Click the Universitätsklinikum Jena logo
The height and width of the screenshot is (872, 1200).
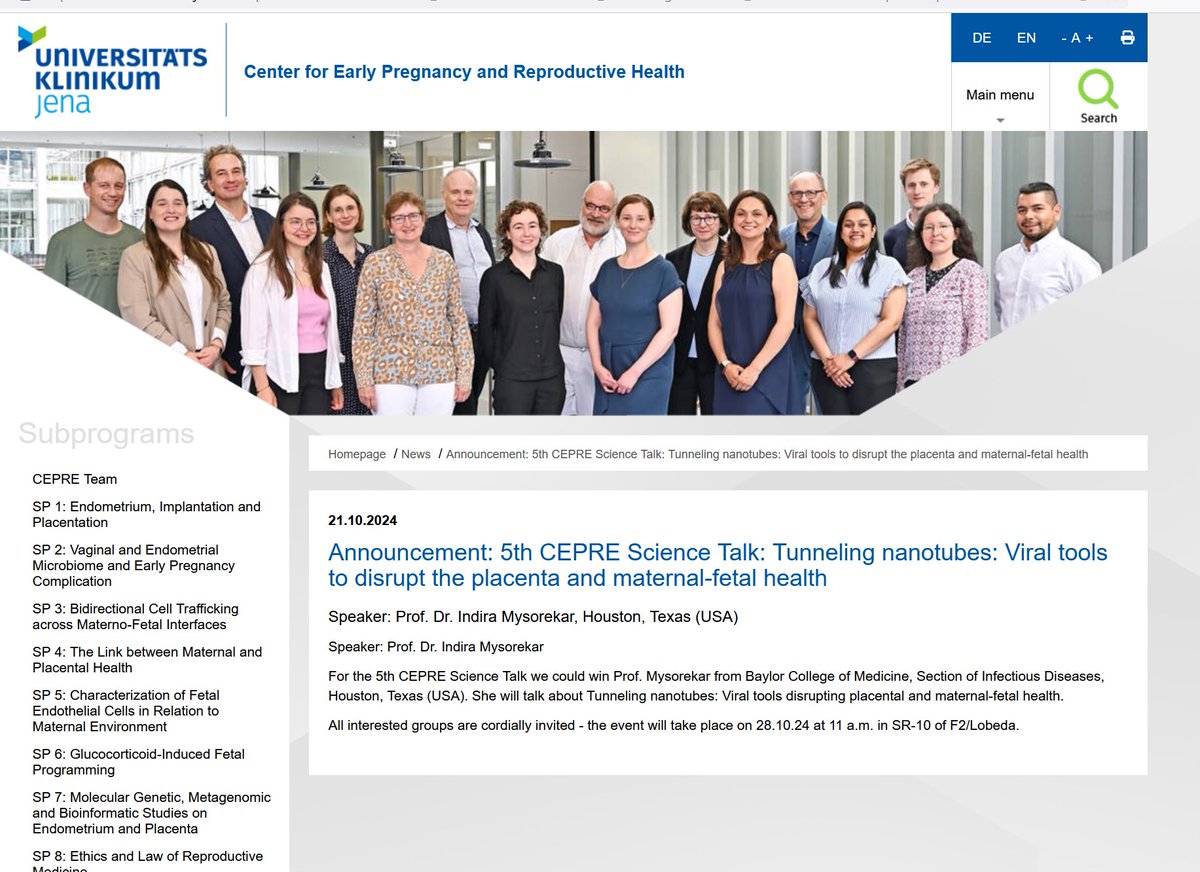coord(112,71)
